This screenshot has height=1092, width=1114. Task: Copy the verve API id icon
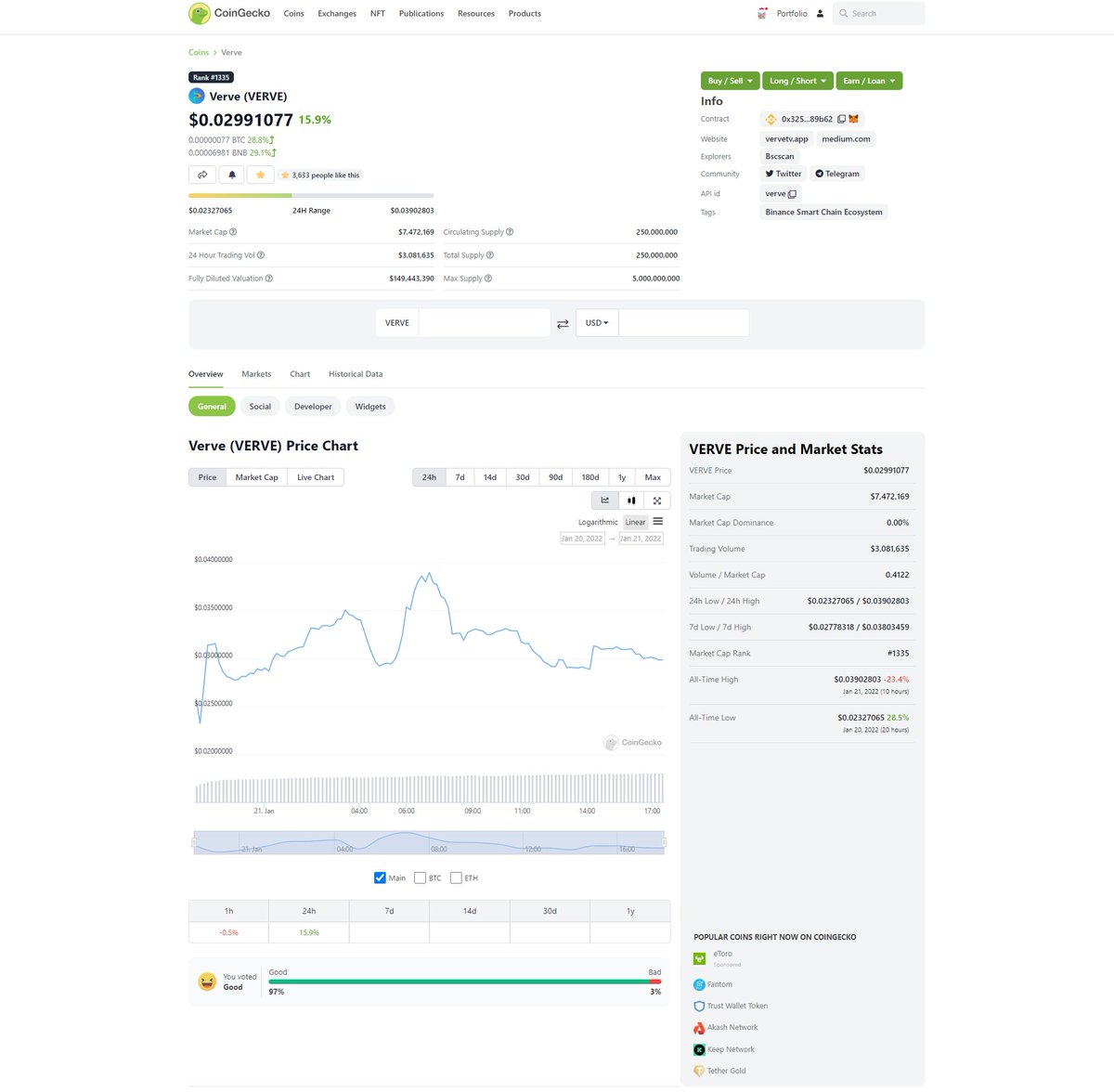click(792, 194)
